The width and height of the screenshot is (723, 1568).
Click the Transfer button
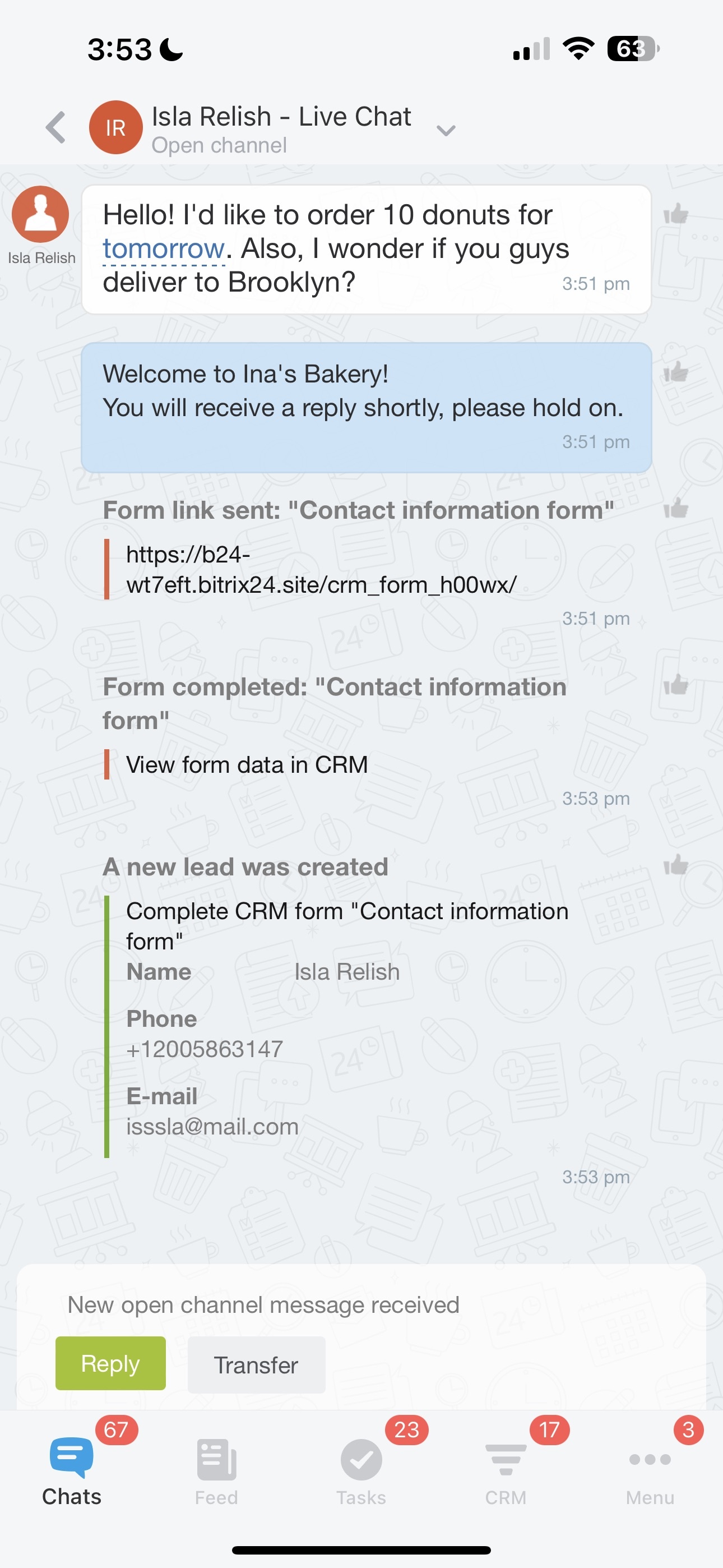click(256, 1364)
